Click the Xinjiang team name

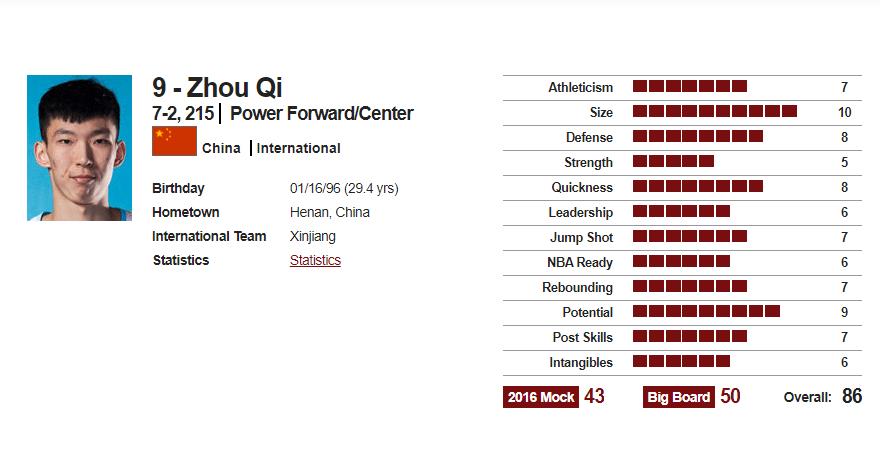coord(313,236)
